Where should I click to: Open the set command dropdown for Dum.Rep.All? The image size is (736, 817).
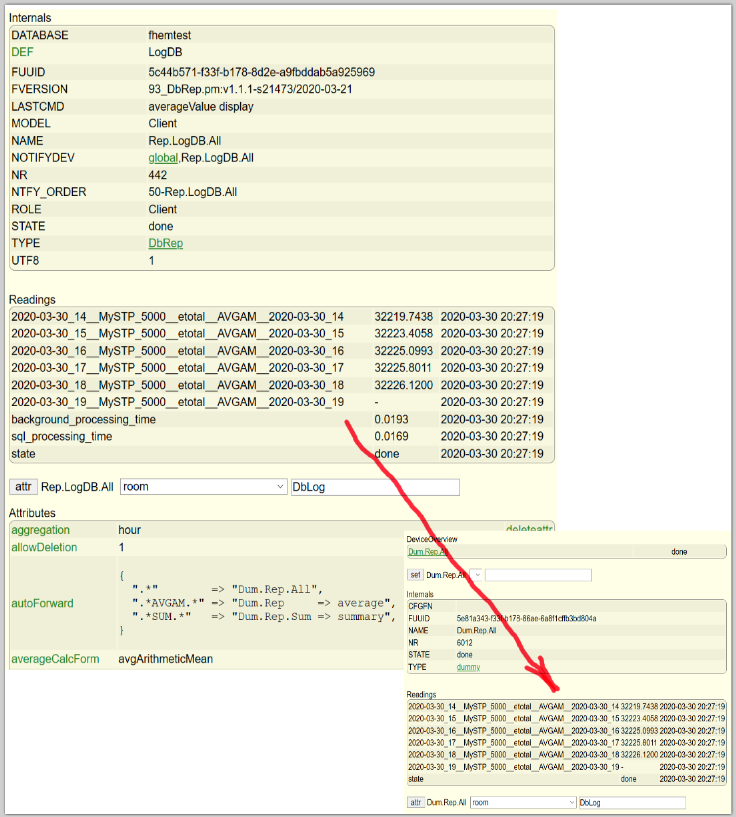point(476,575)
